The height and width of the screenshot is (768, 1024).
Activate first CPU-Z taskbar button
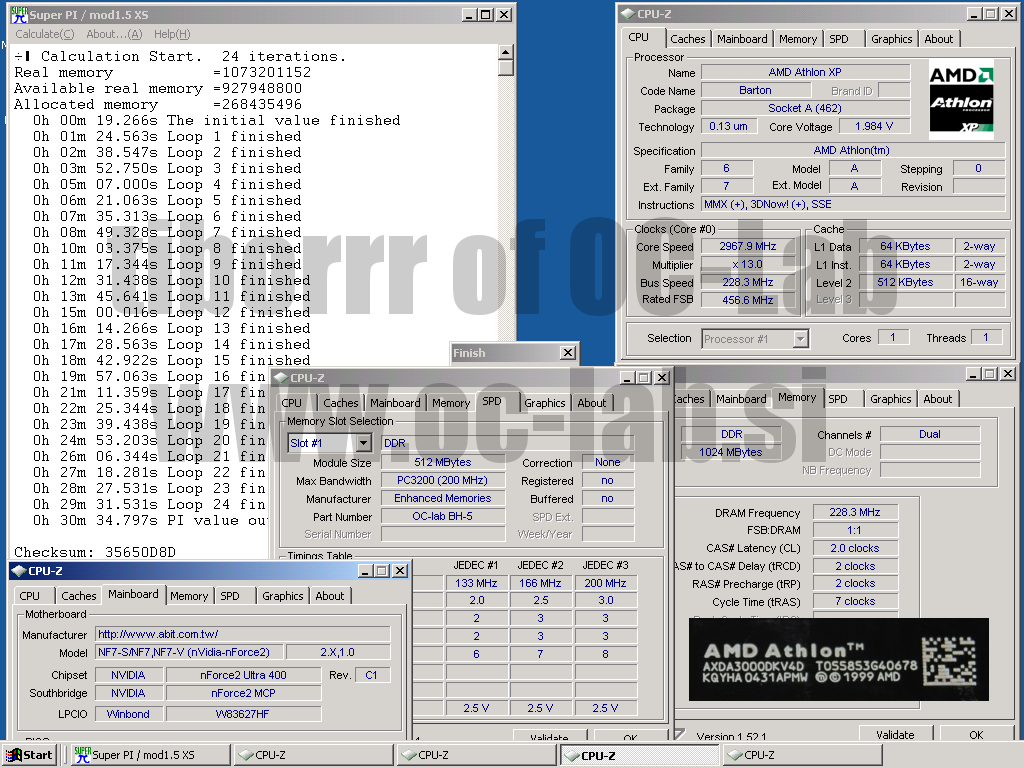coord(313,755)
